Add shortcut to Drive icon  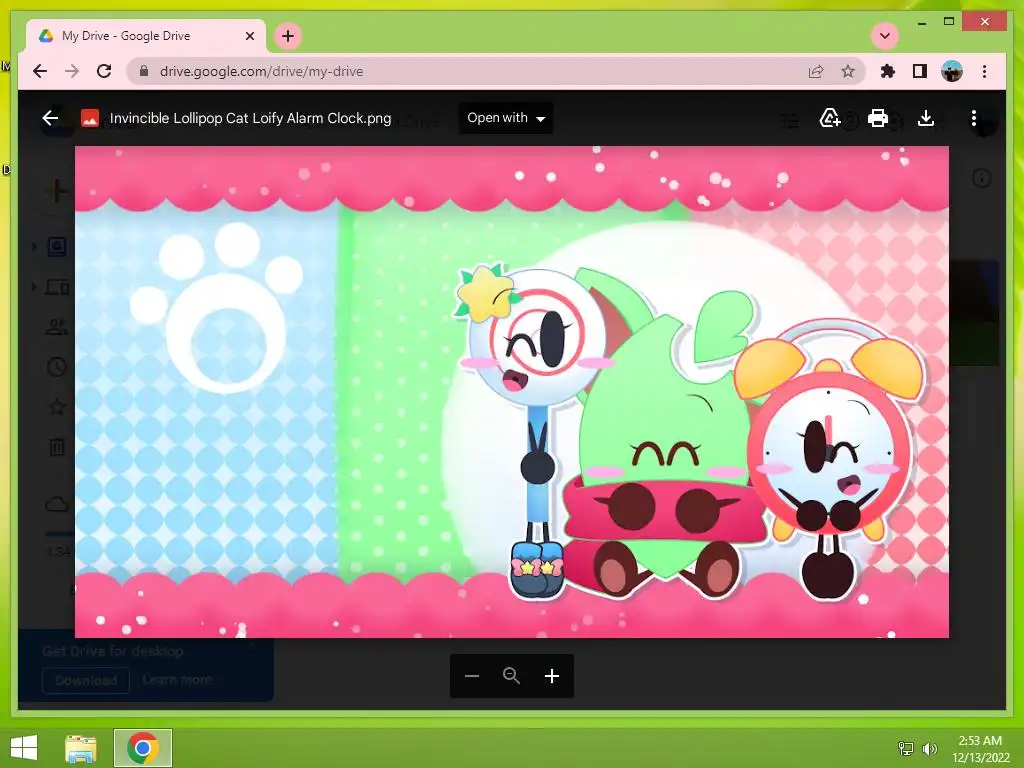click(829, 118)
